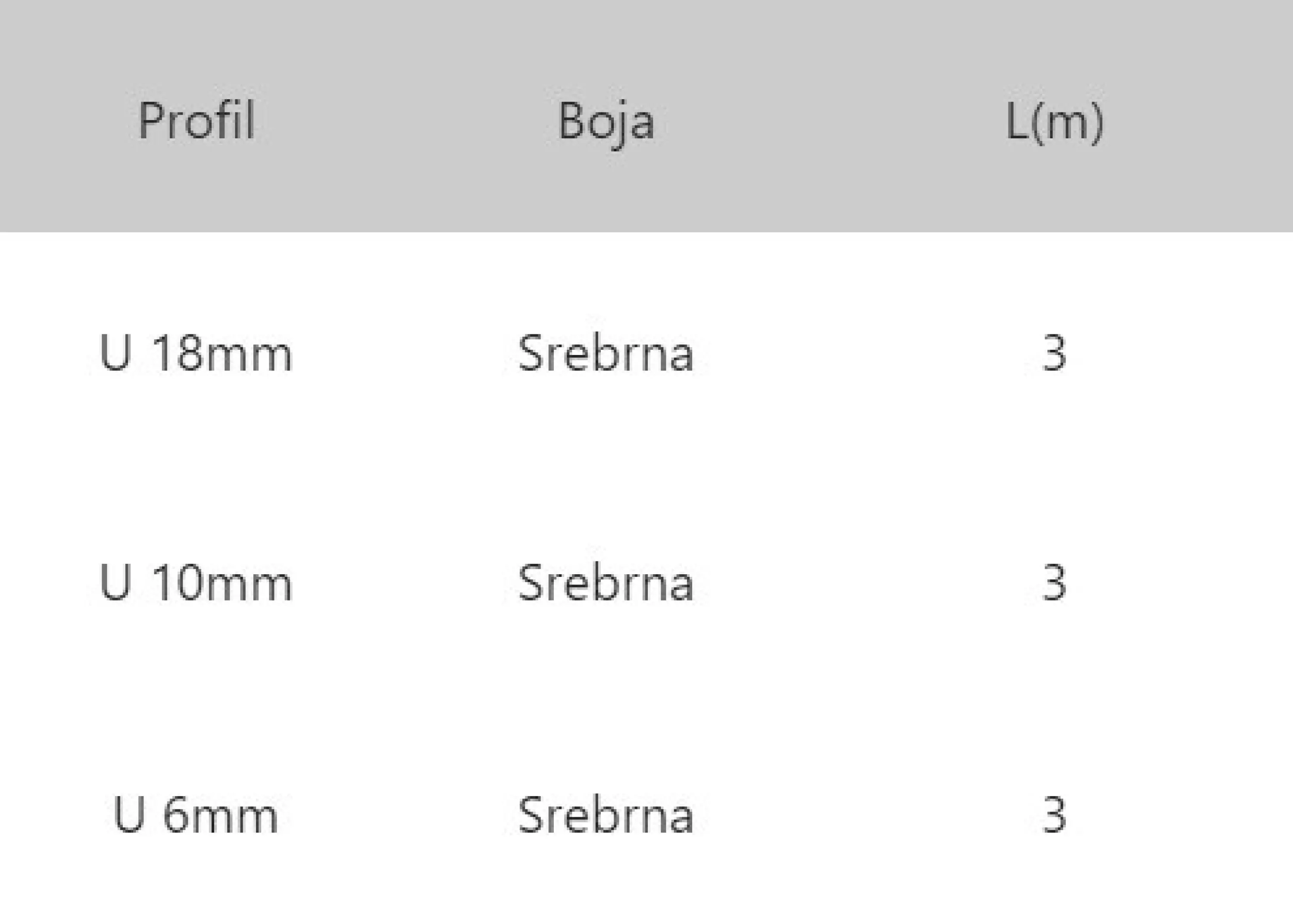
Task: Select the U 18mm profile cell
Action: point(196,353)
